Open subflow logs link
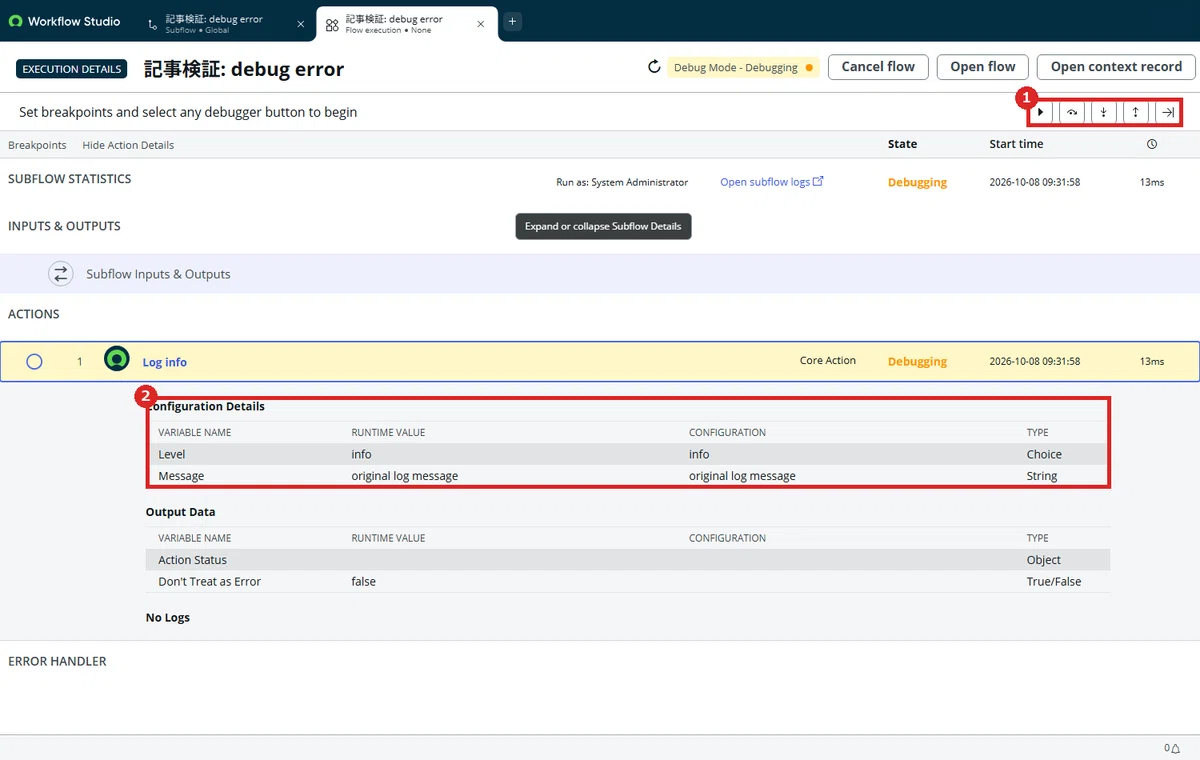Viewport: 1200px width, 760px height. point(771,182)
